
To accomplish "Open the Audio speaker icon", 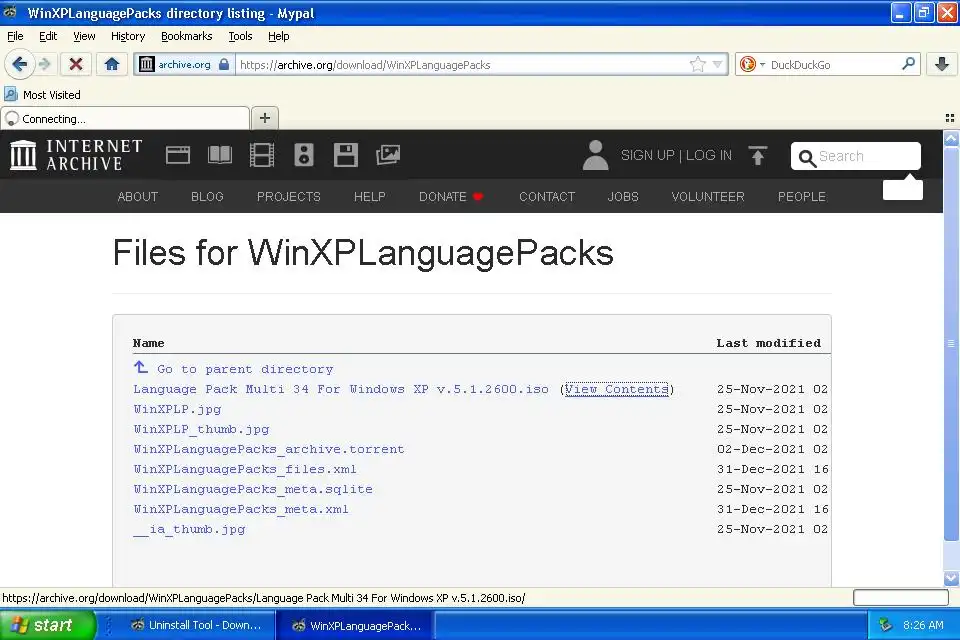I will 304,155.
